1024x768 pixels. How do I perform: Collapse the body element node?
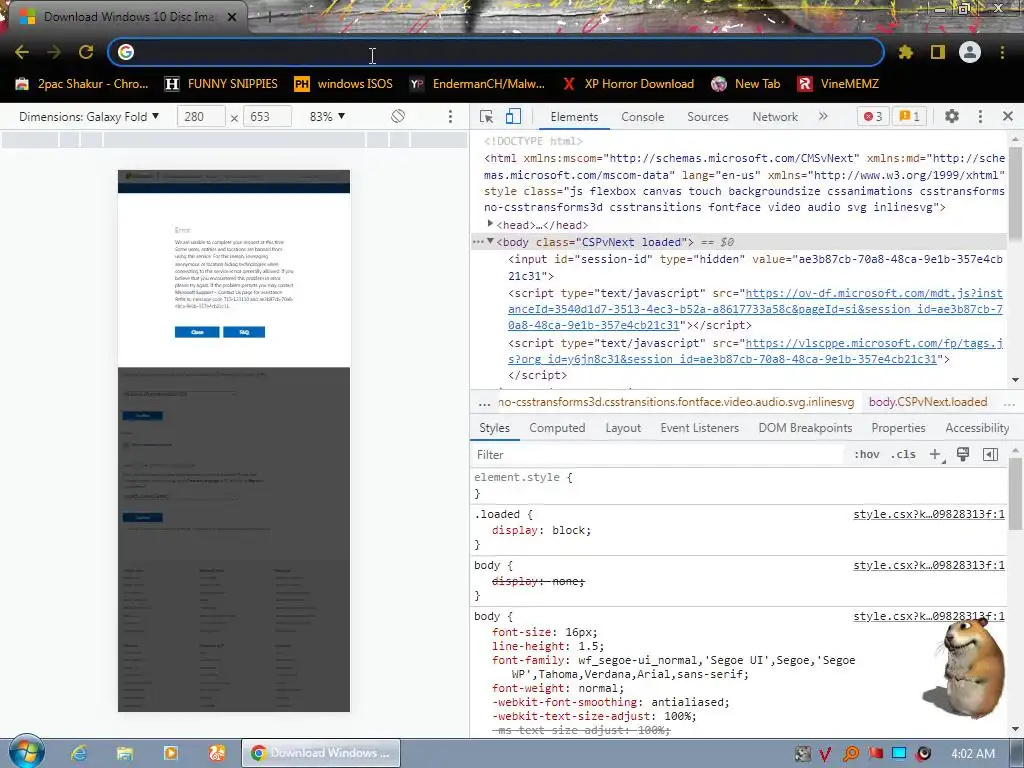tap(490, 242)
